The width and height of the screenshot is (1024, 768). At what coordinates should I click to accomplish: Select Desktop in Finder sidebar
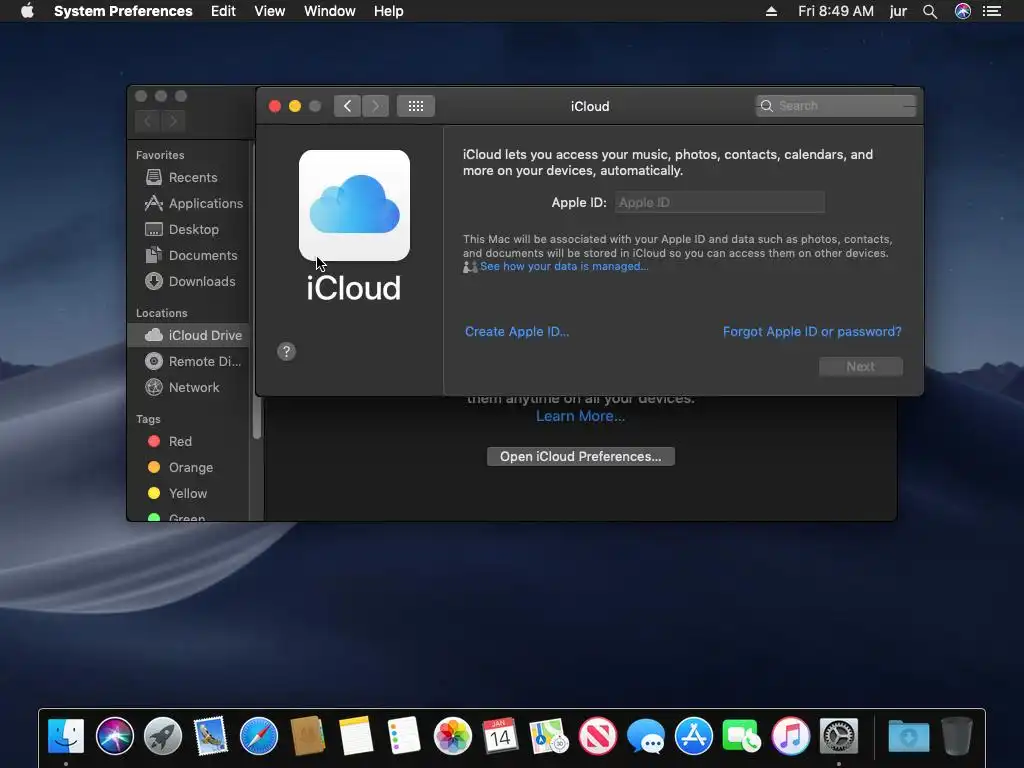click(x=189, y=230)
